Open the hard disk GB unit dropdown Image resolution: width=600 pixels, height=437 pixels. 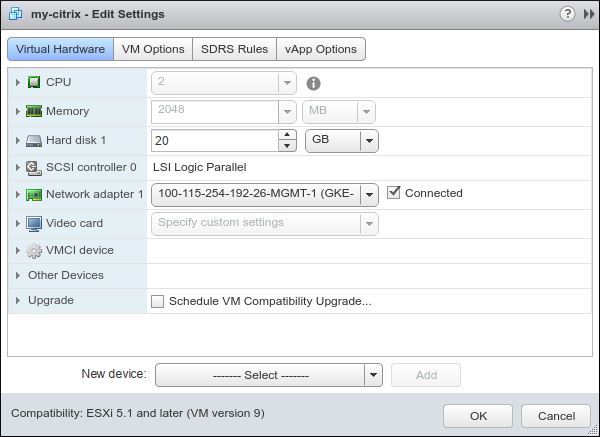[x=341, y=141]
